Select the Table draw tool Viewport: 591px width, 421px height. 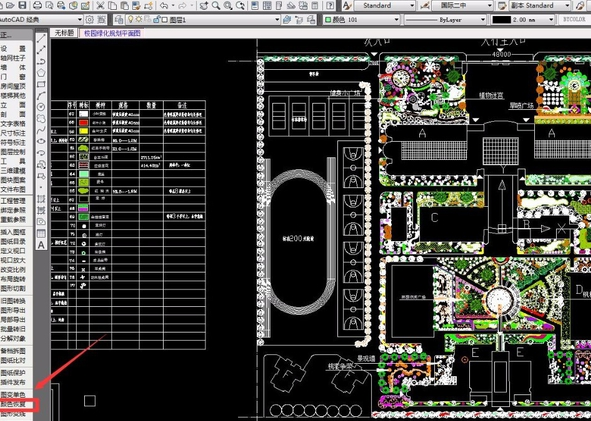tap(41, 234)
